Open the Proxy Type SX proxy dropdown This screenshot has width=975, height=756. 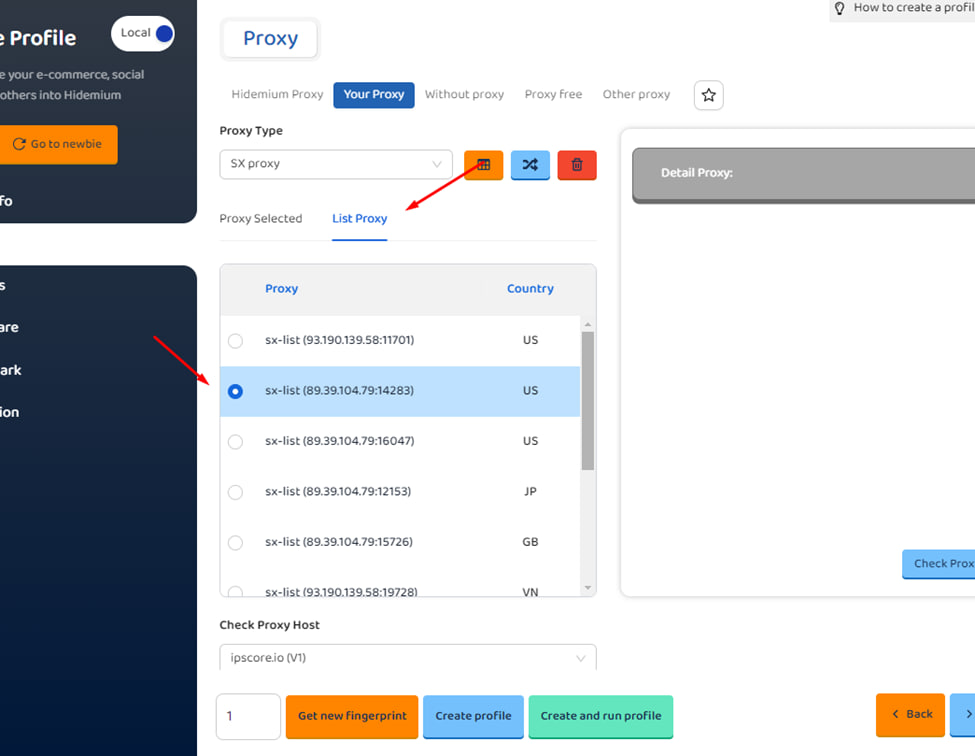pos(335,164)
